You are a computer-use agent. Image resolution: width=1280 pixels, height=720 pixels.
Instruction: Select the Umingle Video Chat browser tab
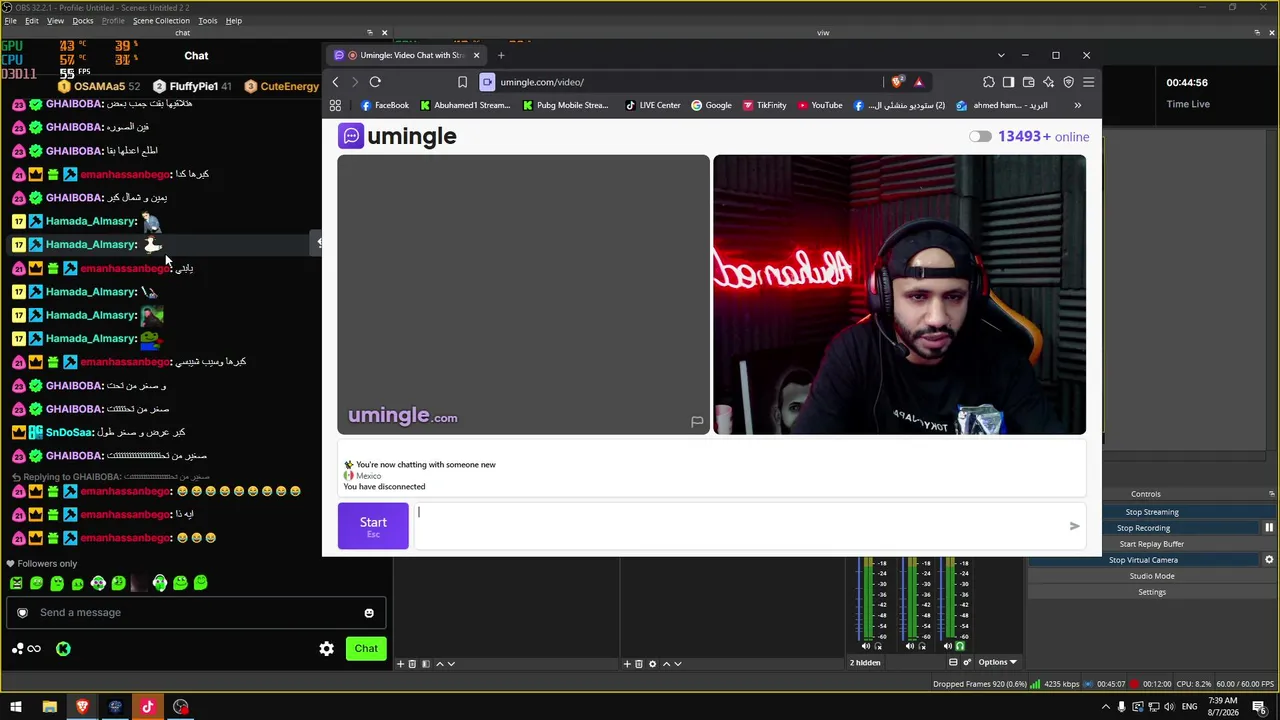click(x=407, y=55)
